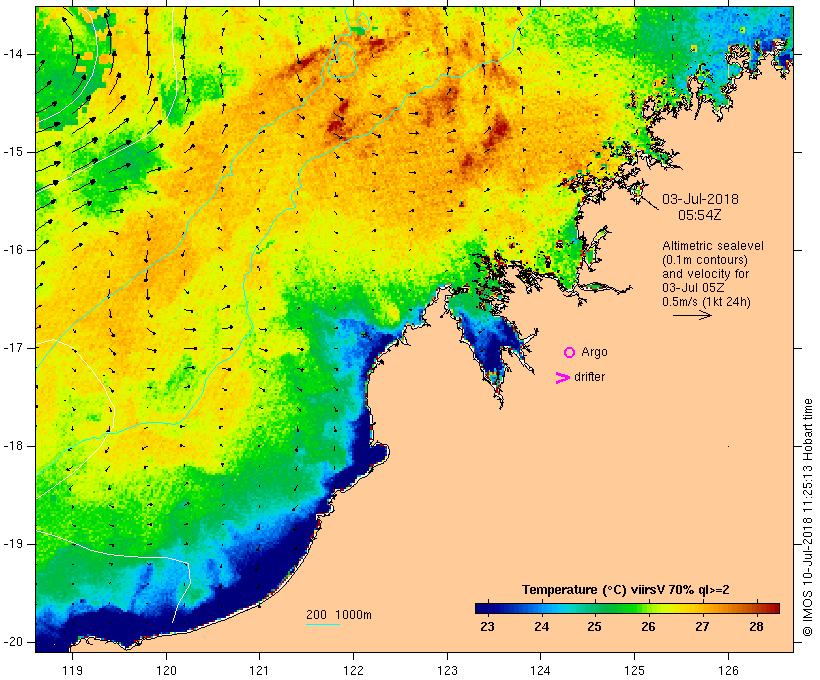Click the -16 latitude axis label
Screen dimensions: 820x680
tap(13, 250)
